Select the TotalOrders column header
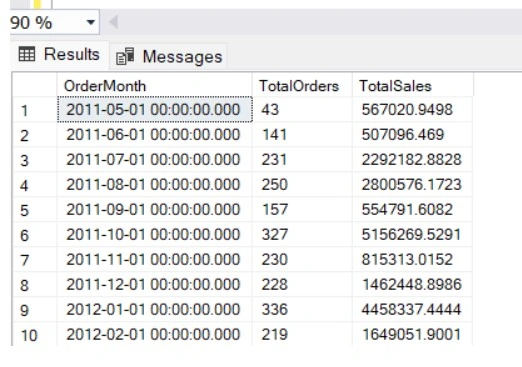The height and width of the screenshot is (367, 522). pyautogui.click(x=302, y=86)
